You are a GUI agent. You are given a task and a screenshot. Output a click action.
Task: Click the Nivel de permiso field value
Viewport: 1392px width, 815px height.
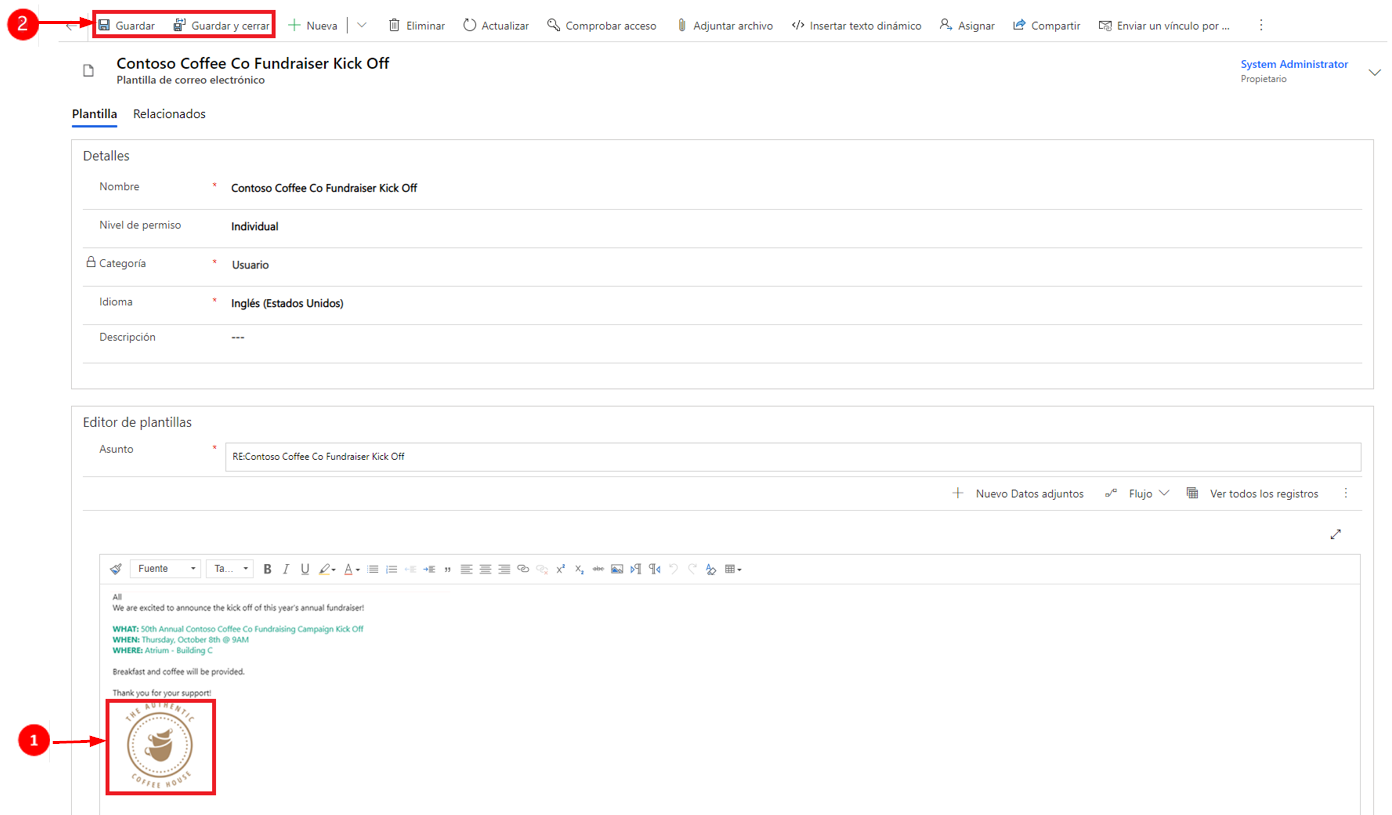point(255,227)
